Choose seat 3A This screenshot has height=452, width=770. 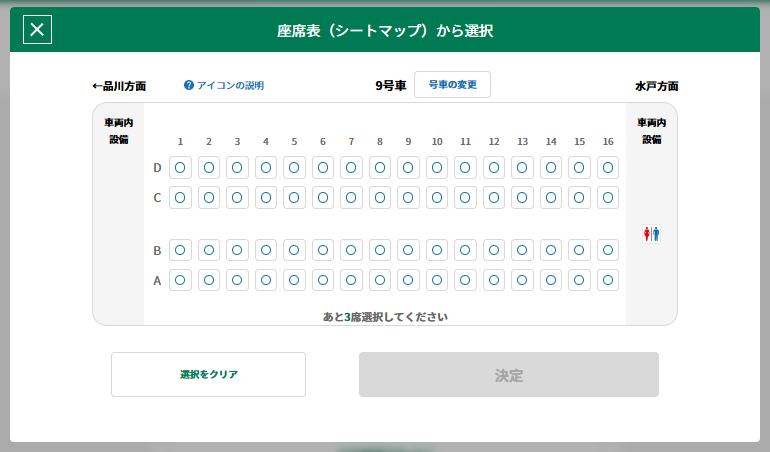point(237,280)
